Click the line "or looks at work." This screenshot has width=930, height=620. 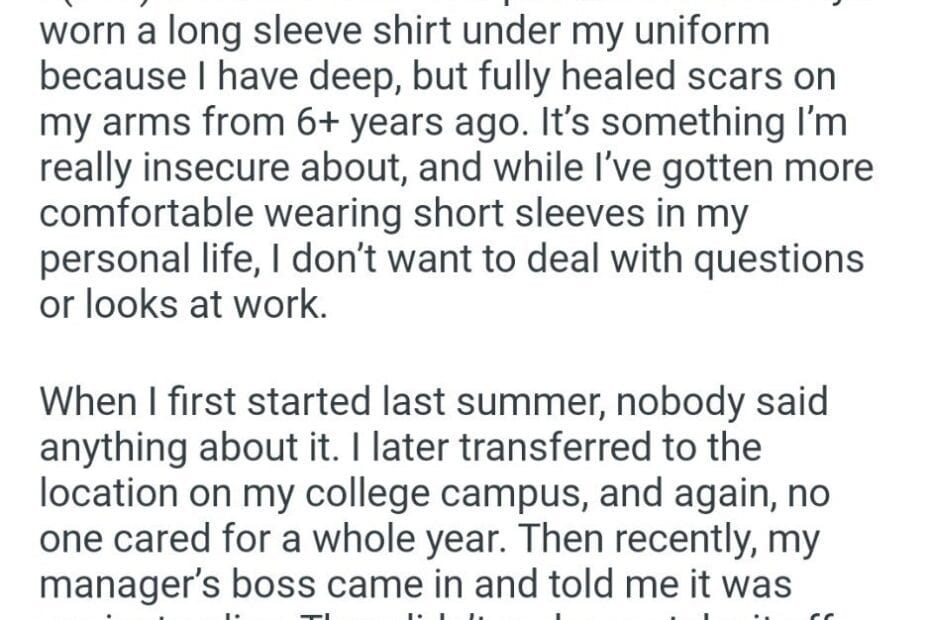coord(183,304)
